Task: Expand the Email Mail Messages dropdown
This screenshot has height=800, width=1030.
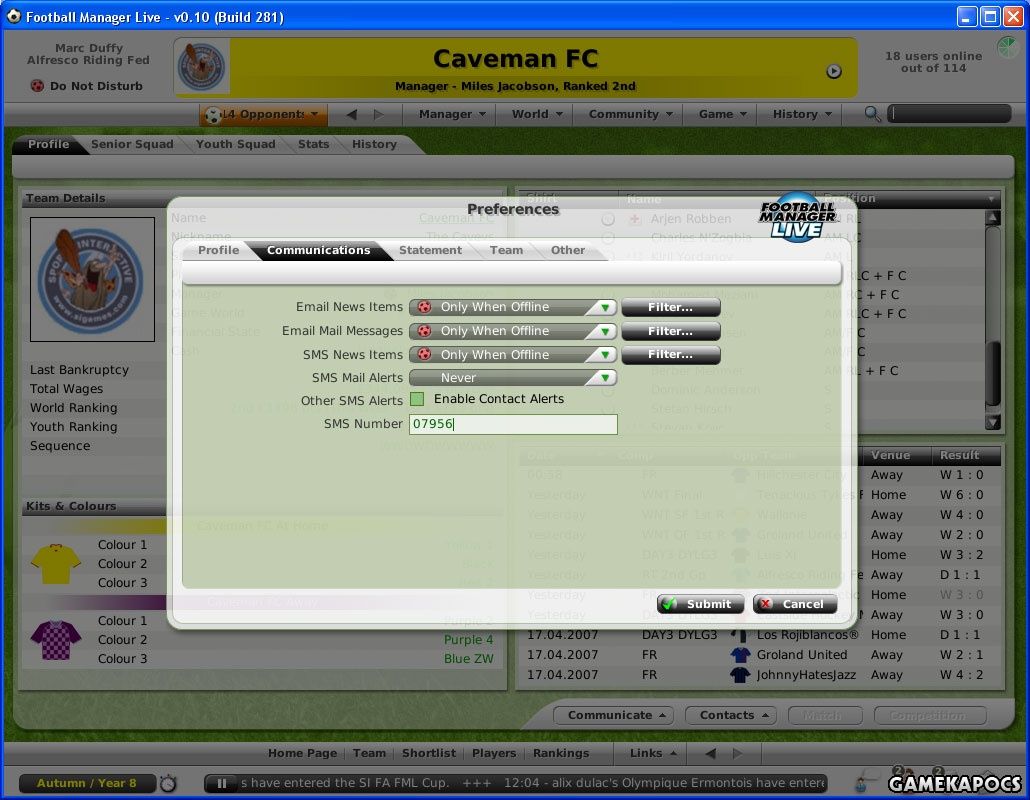Action: 512,331
